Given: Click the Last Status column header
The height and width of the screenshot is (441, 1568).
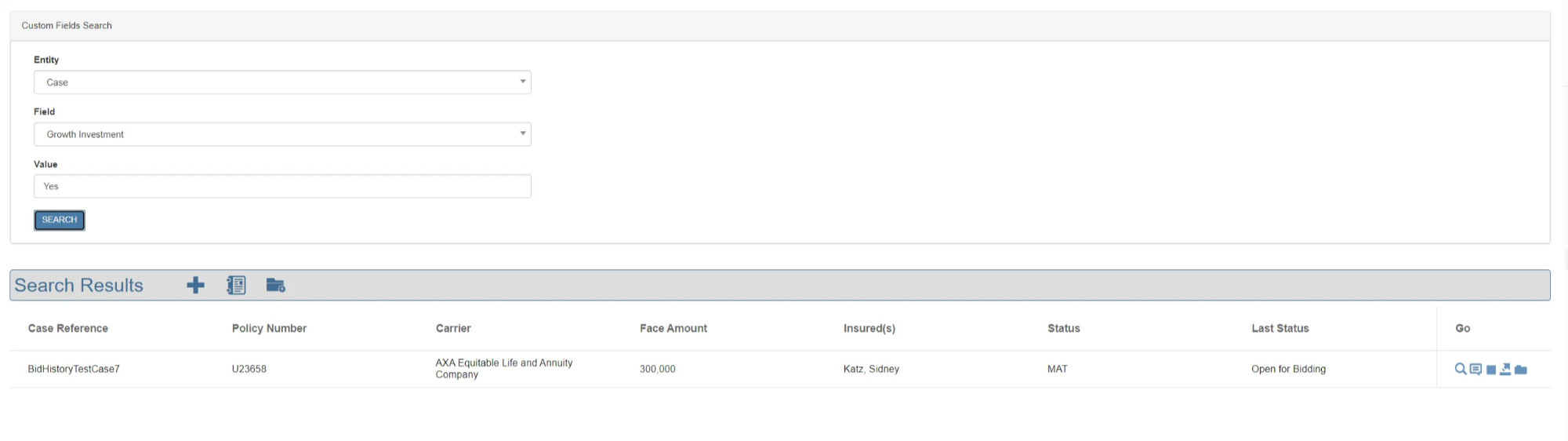Looking at the screenshot, I should tap(1279, 329).
